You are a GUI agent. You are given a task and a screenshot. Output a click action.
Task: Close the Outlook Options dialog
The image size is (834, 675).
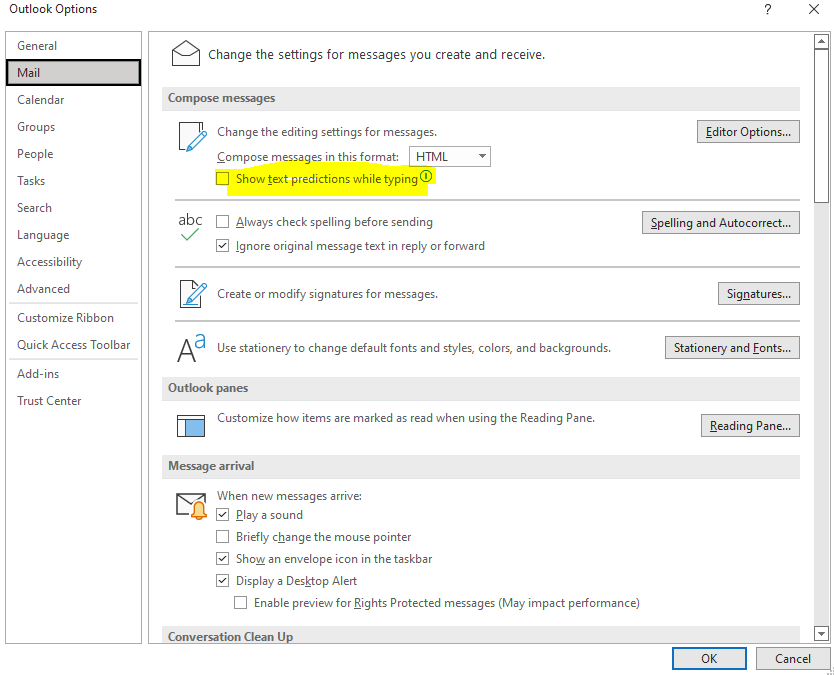click(x=814, y=9)
